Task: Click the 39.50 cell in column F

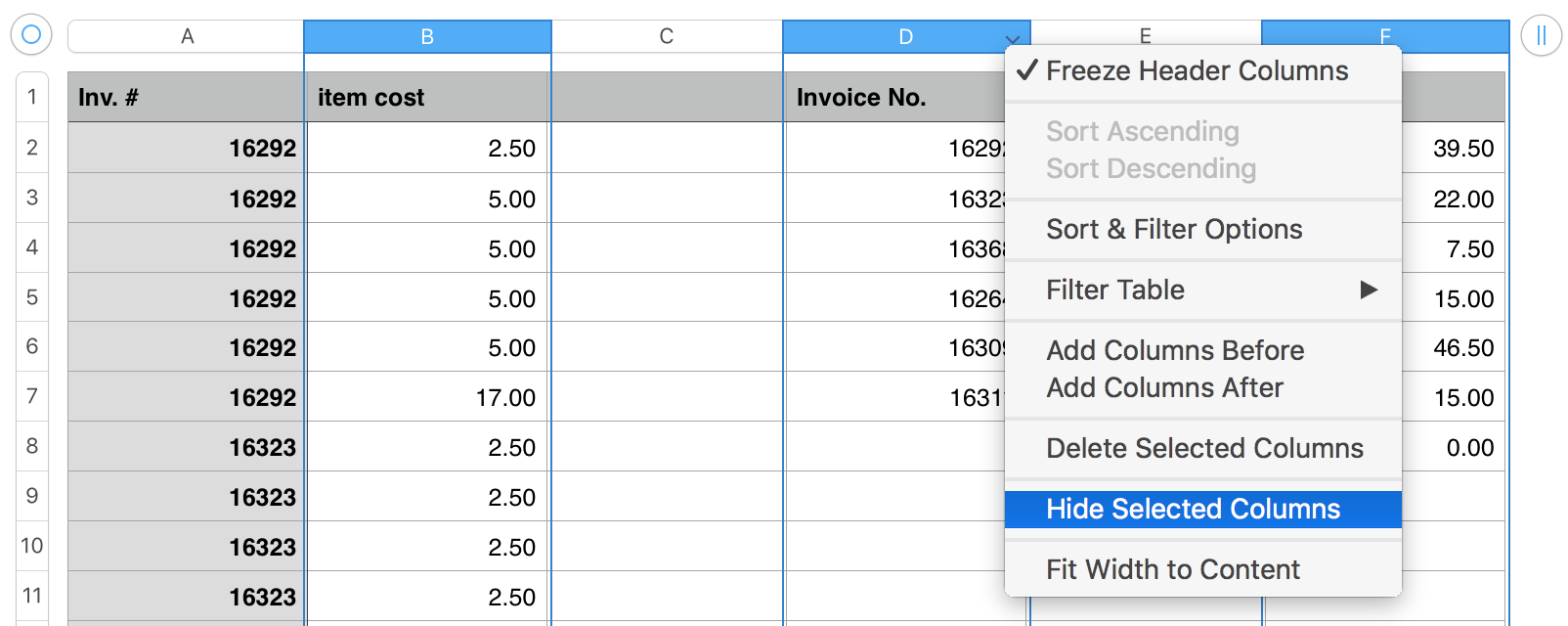Action: coord(1454,148)
